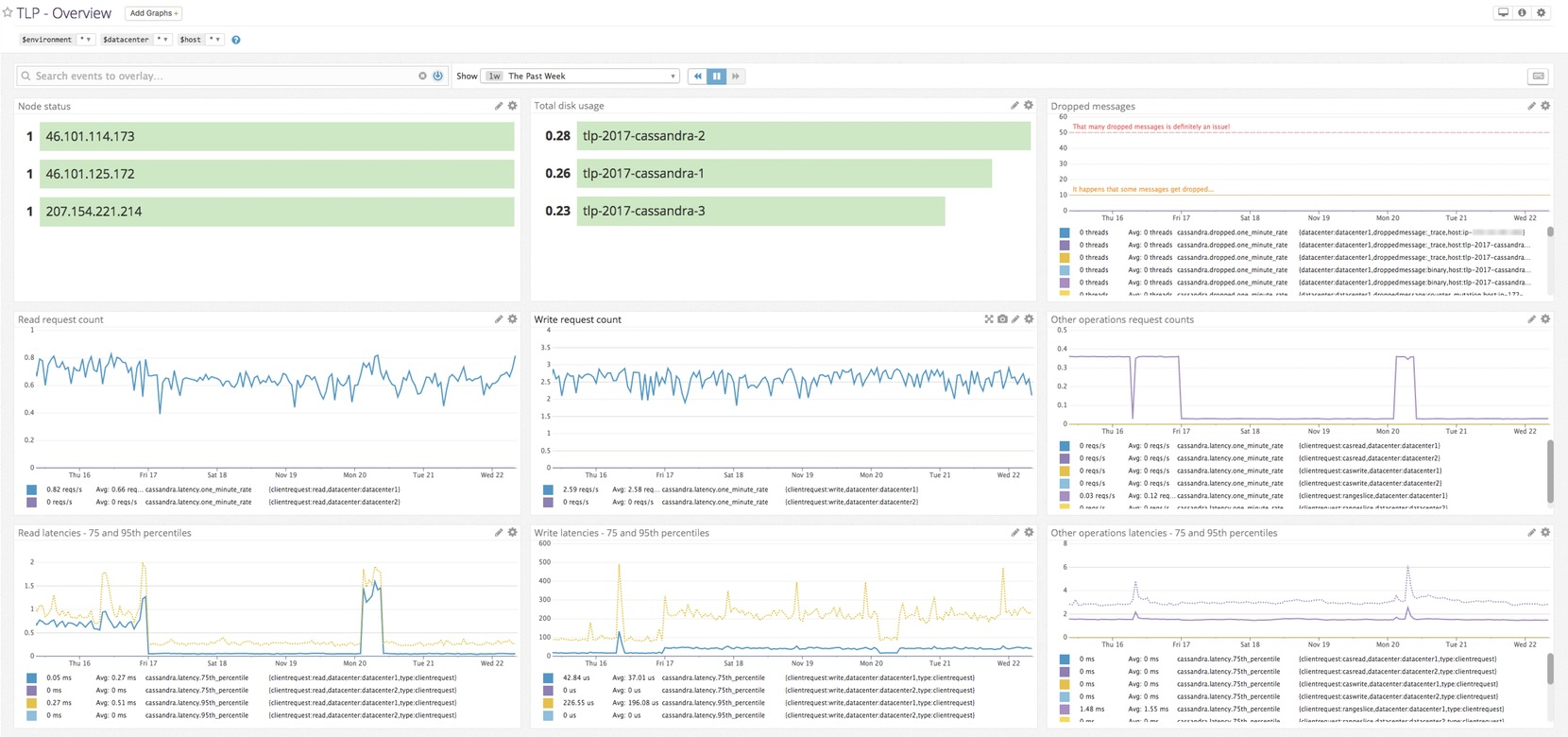The image size is (1568, 737).
Task: Expand Write request count to fullscreen
Action: coord(989,319)
